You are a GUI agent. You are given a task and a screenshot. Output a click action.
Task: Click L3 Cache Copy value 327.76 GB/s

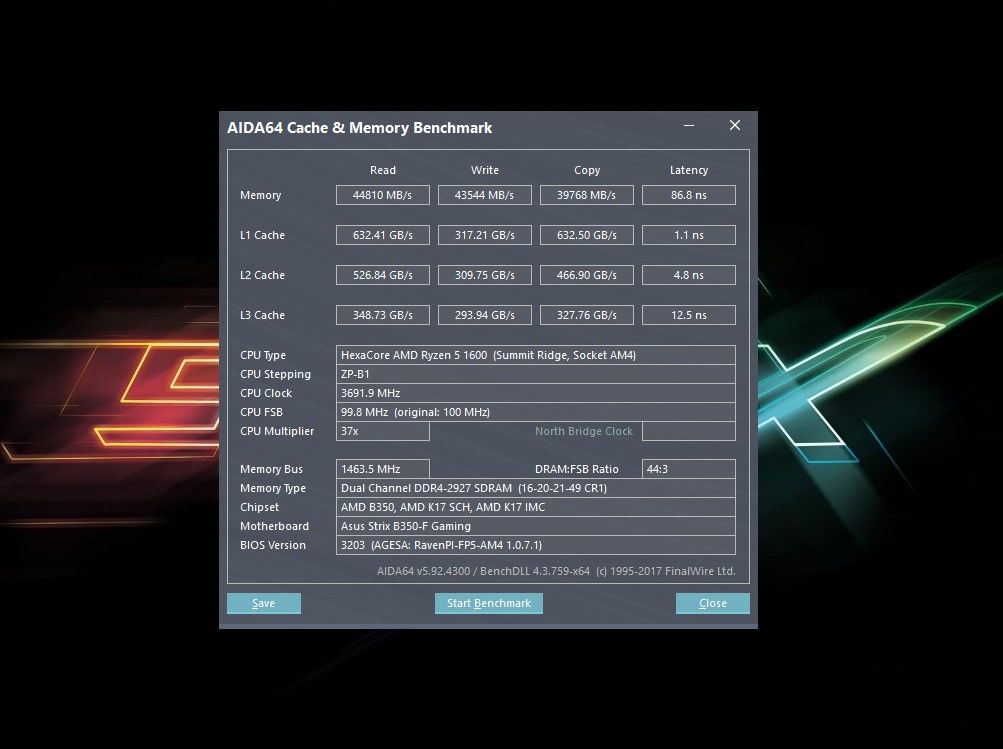pyautogui.click(x=587, y=315)
